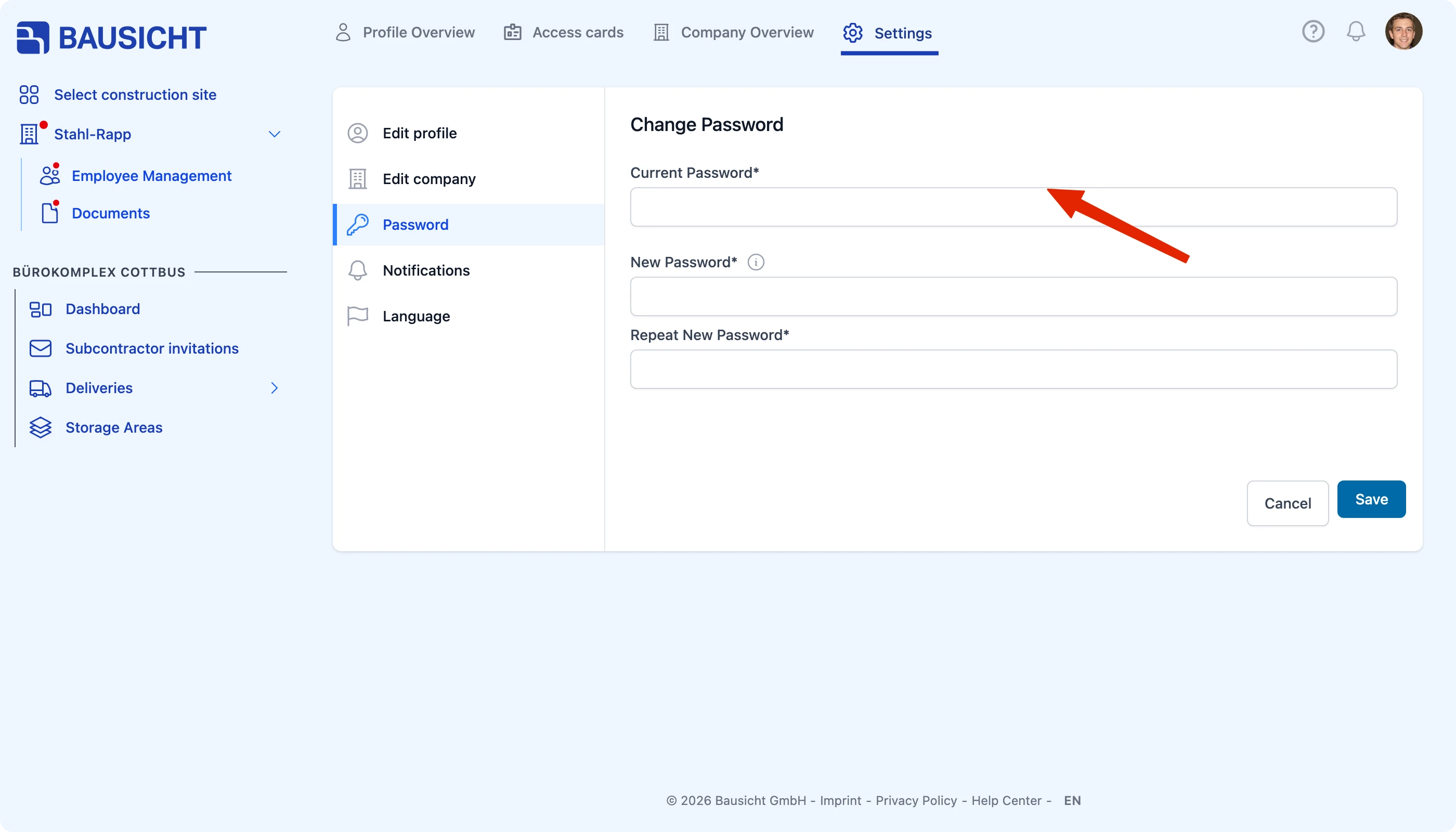Expand the Deliveries submenu arrow
The height and width of the screenshot is (832, 1456).
(274, 388)
